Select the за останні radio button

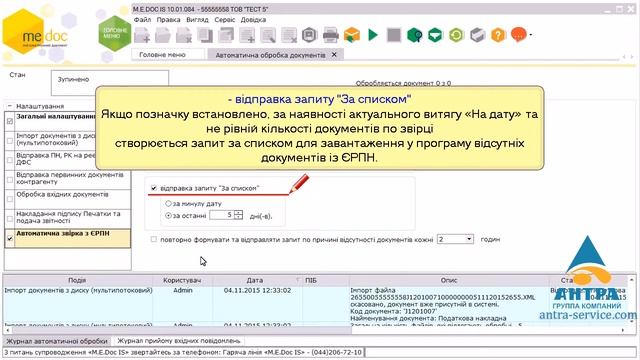pos(168,216)
